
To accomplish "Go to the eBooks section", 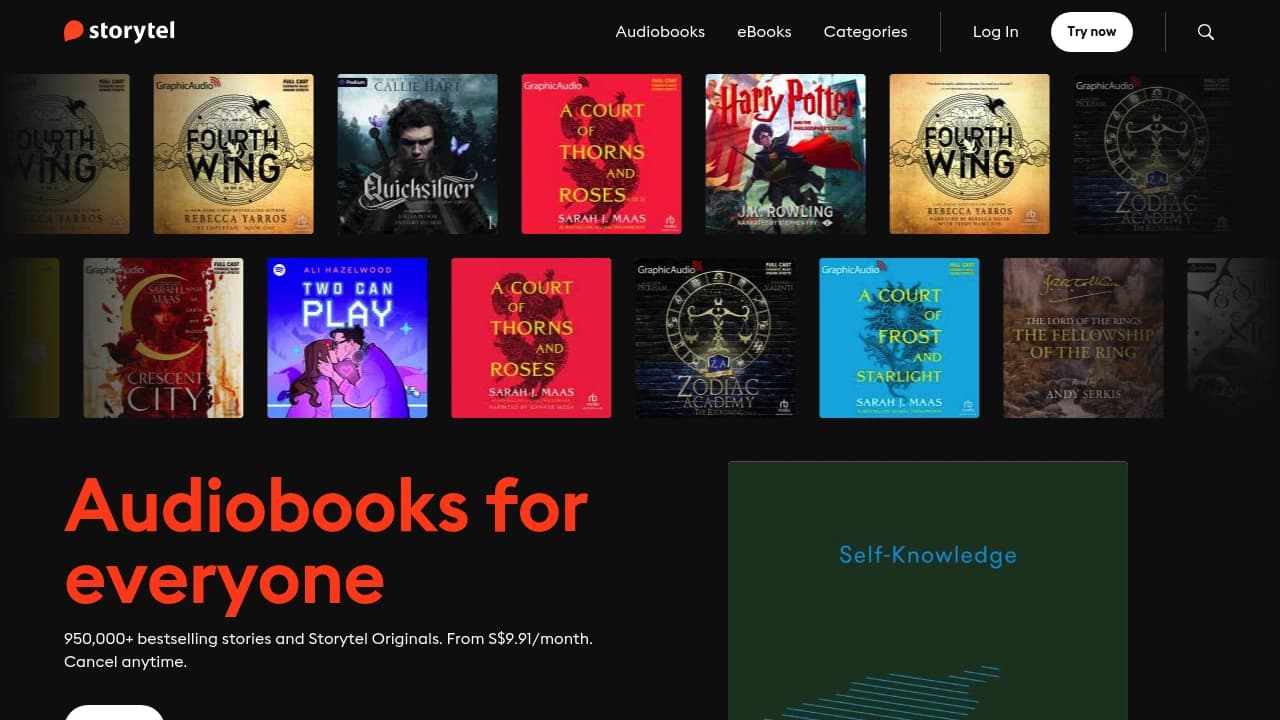I will click(764, 32).
